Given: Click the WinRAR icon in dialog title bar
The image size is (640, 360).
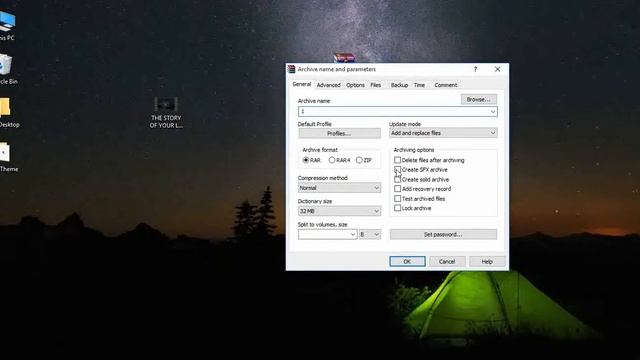Looking at the screenshot, I should (291, 69).
